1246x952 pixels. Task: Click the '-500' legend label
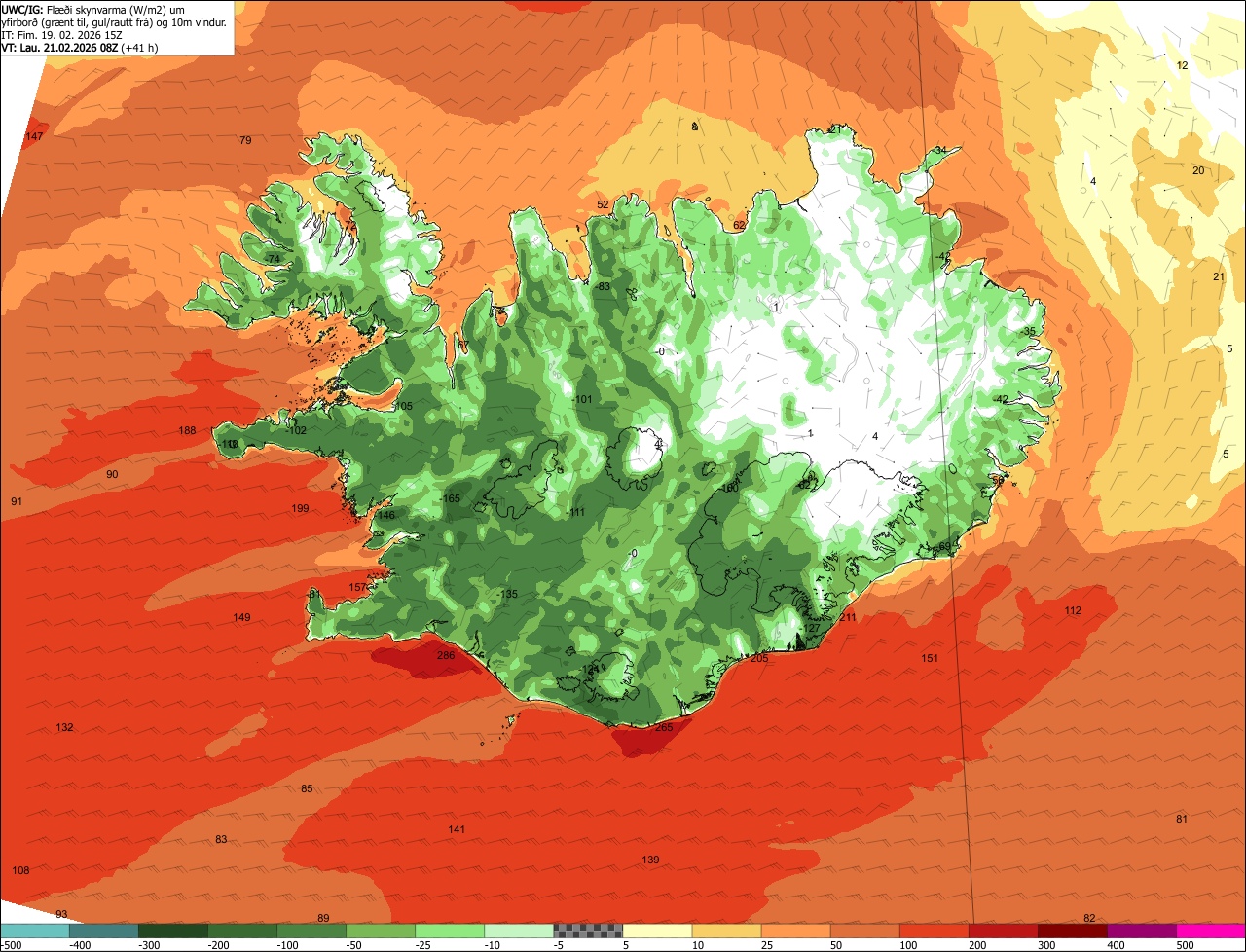pyautogui.click(x=11, y=944)
